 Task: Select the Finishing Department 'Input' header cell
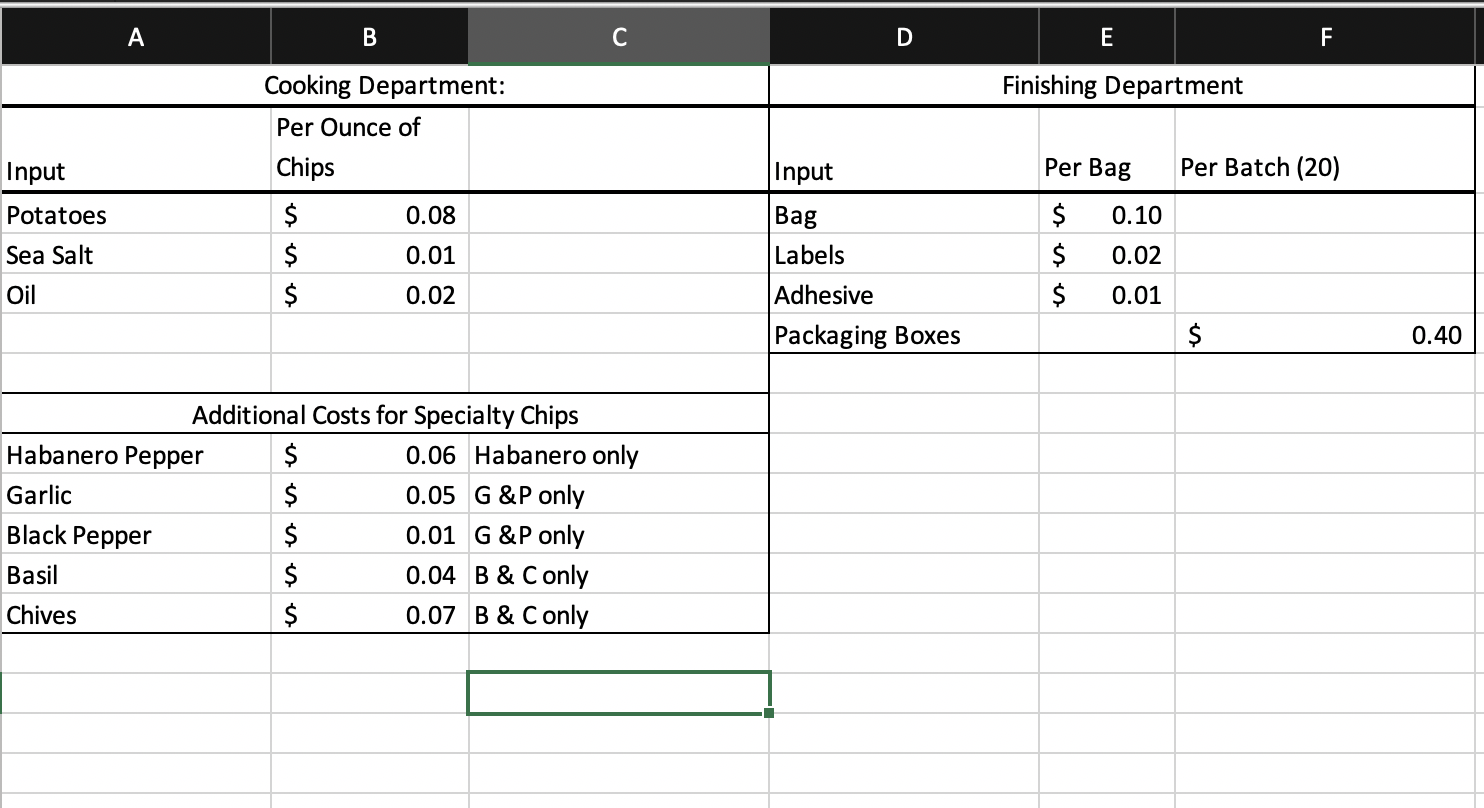click(x=904, y=148)
